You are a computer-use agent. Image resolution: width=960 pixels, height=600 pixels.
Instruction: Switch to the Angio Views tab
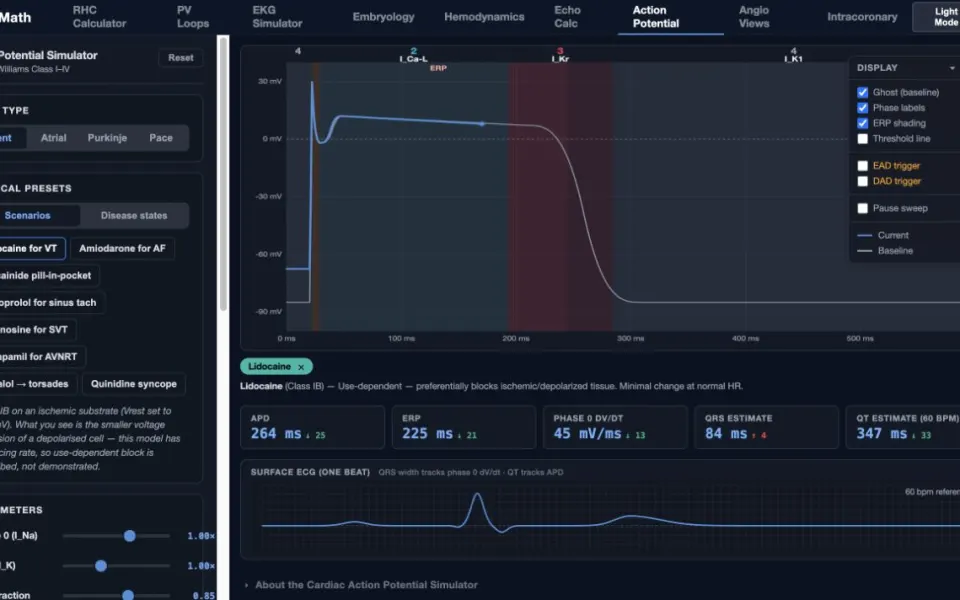(754, 17)
